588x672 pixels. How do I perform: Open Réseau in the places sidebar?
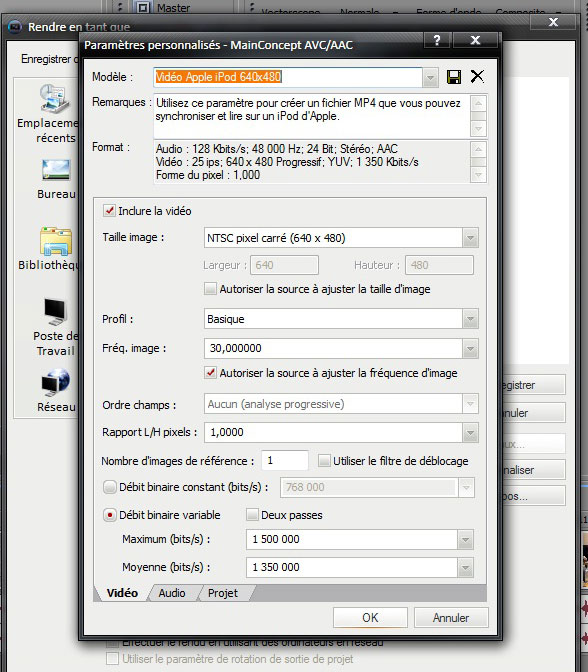pyautogui.click(x=56, y=390)
